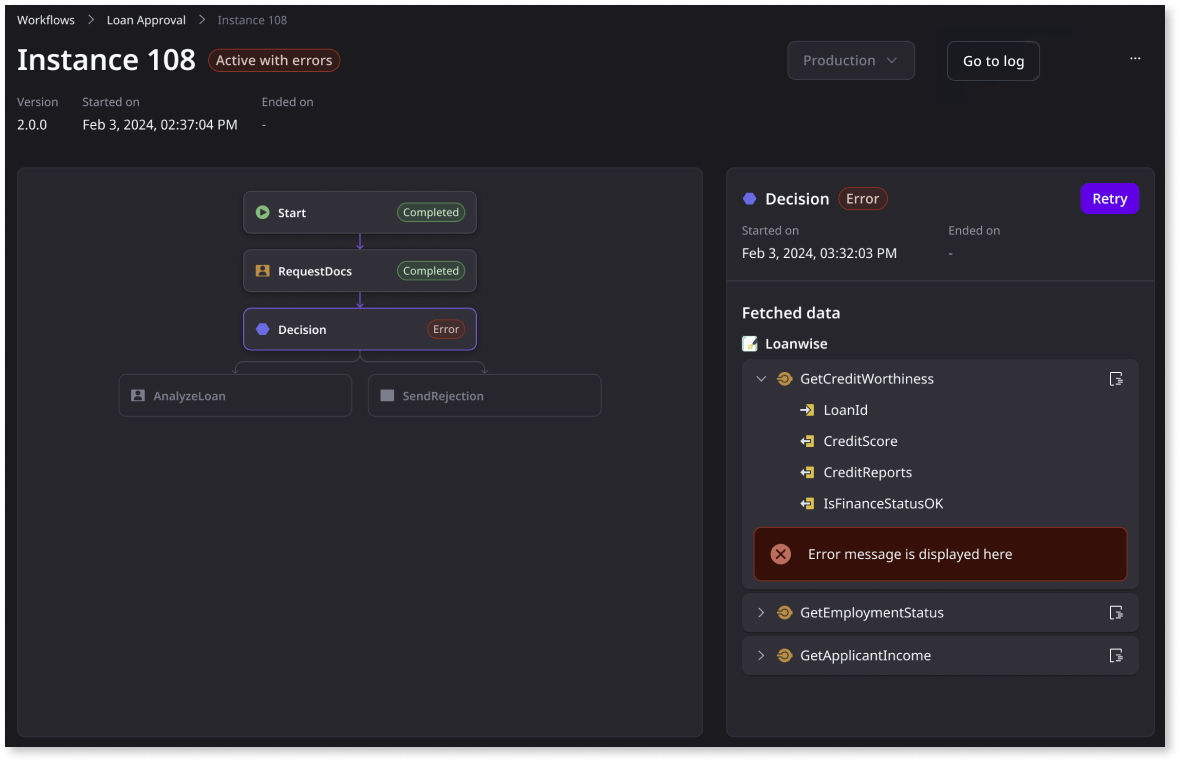1180x762 pixels.
Task: Click the purple Decision icon in the detail panel
Action: tap(750, 199)
